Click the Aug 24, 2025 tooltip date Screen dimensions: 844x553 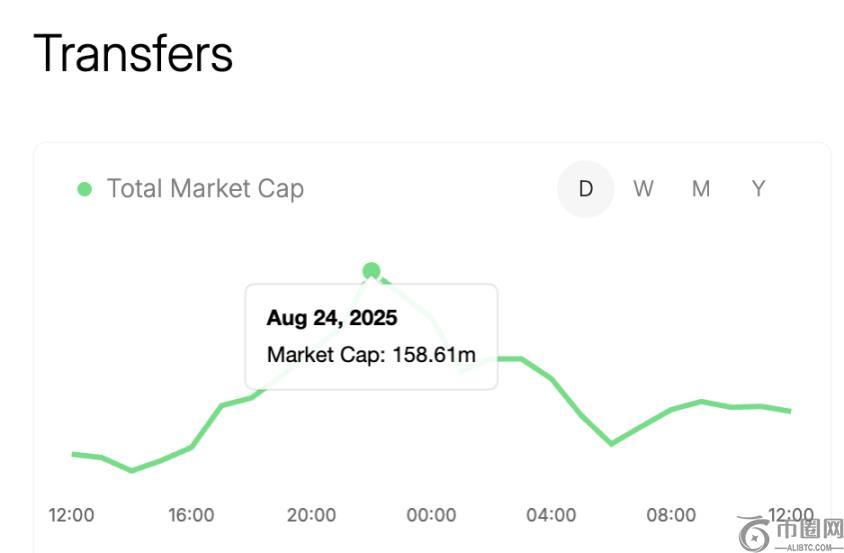click(332, 318)
